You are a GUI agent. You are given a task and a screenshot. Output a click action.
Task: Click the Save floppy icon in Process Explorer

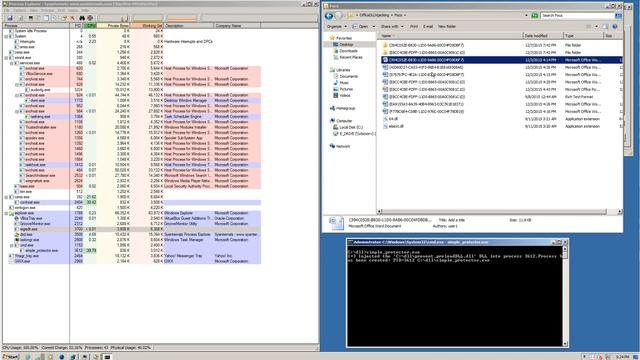pyautogui.click(x=10, y=18)
